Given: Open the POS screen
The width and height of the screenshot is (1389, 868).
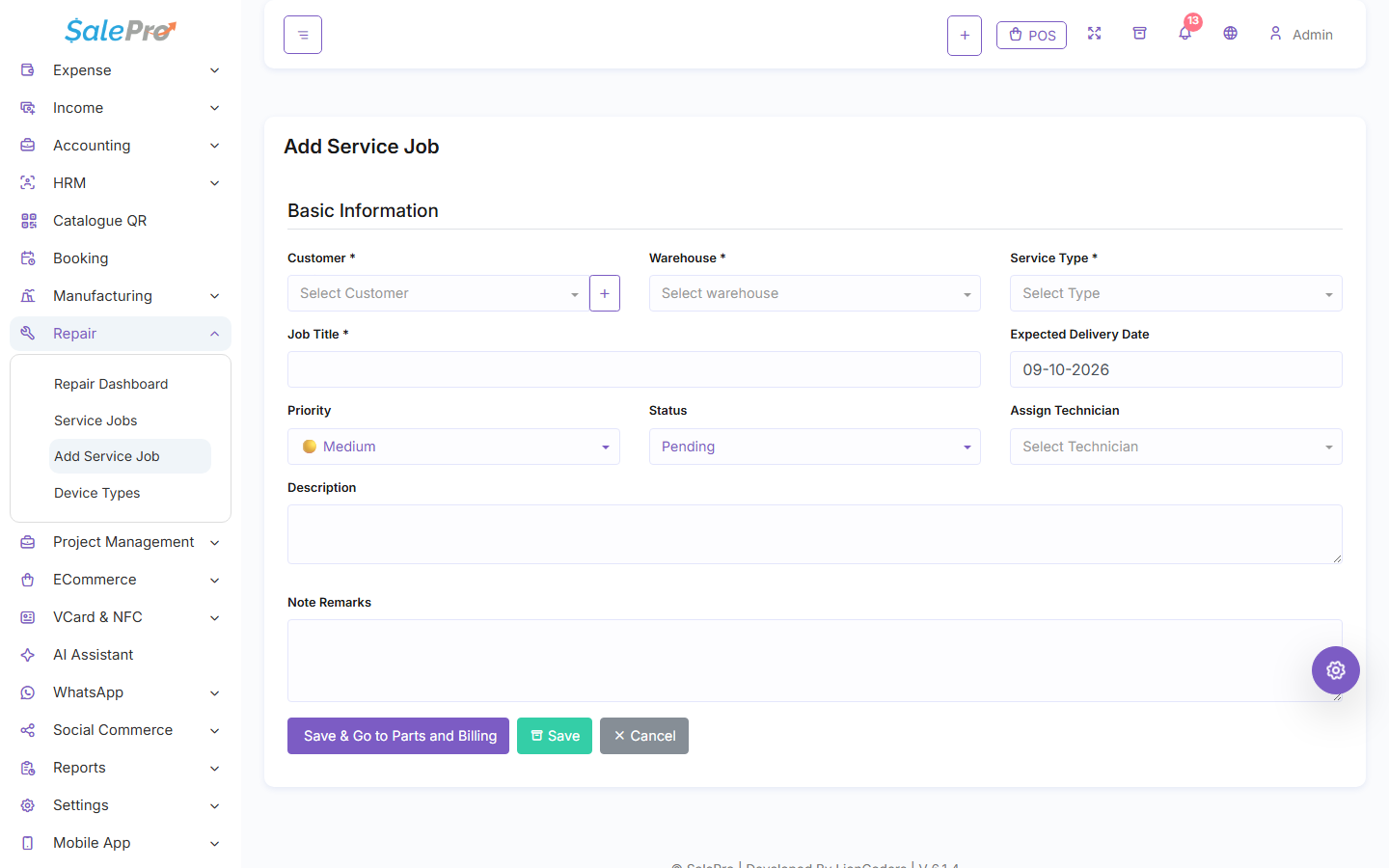Looking at the screenshot, I should (1031, 36).
